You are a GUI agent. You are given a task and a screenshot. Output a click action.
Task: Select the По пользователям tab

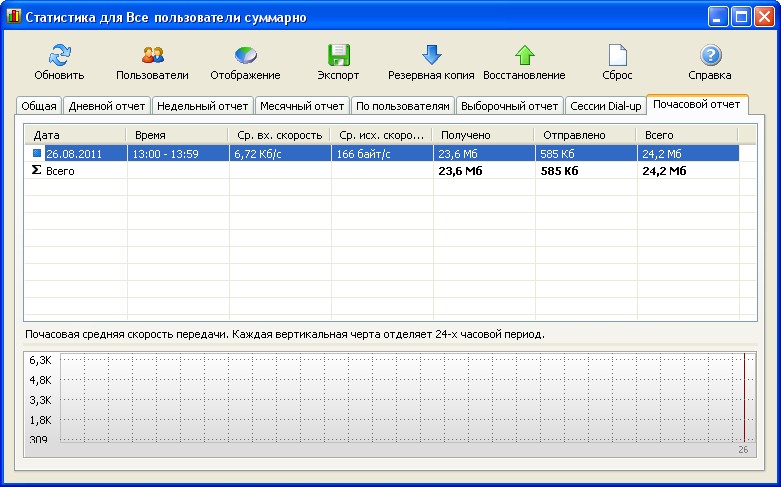click(402, 106)
